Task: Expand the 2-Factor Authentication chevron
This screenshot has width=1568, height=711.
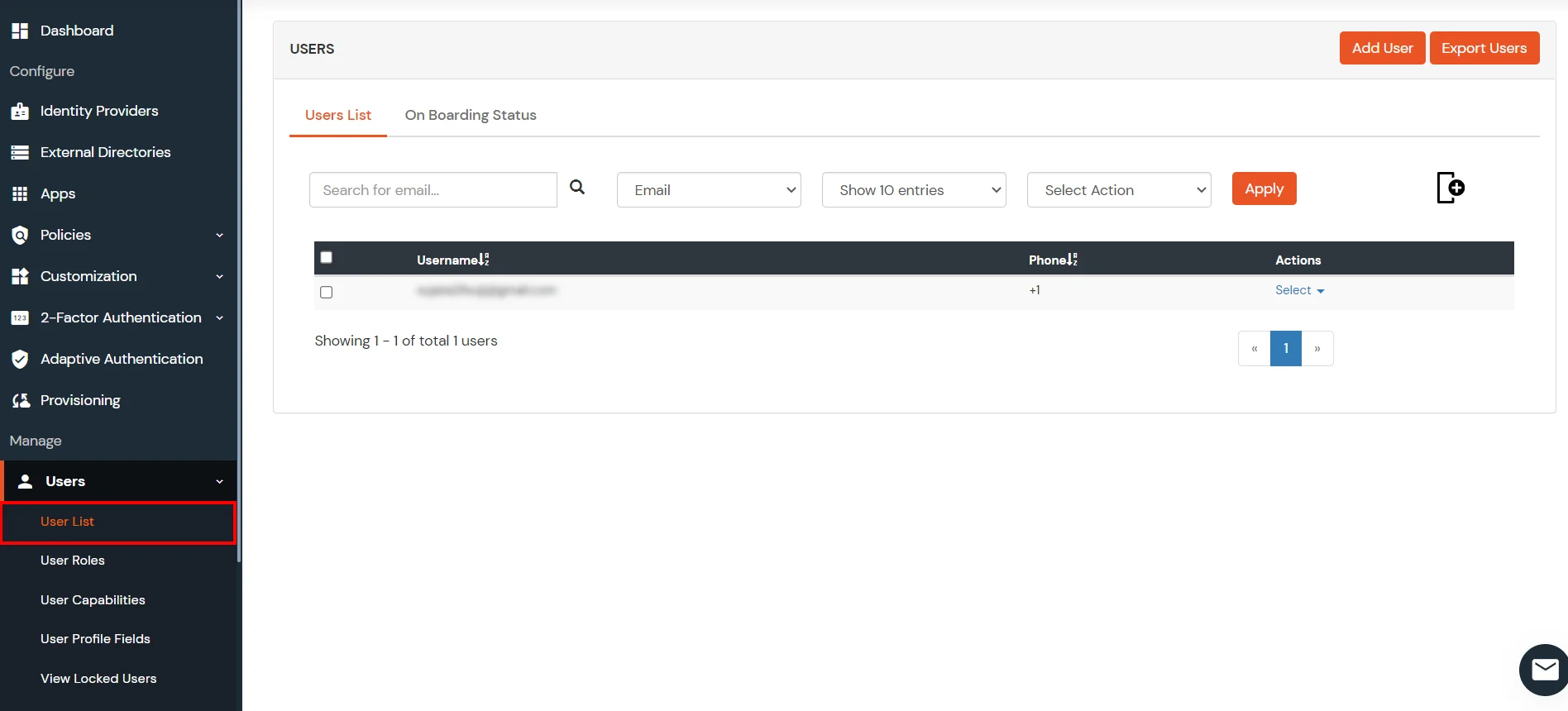Action: click(219, 317)
